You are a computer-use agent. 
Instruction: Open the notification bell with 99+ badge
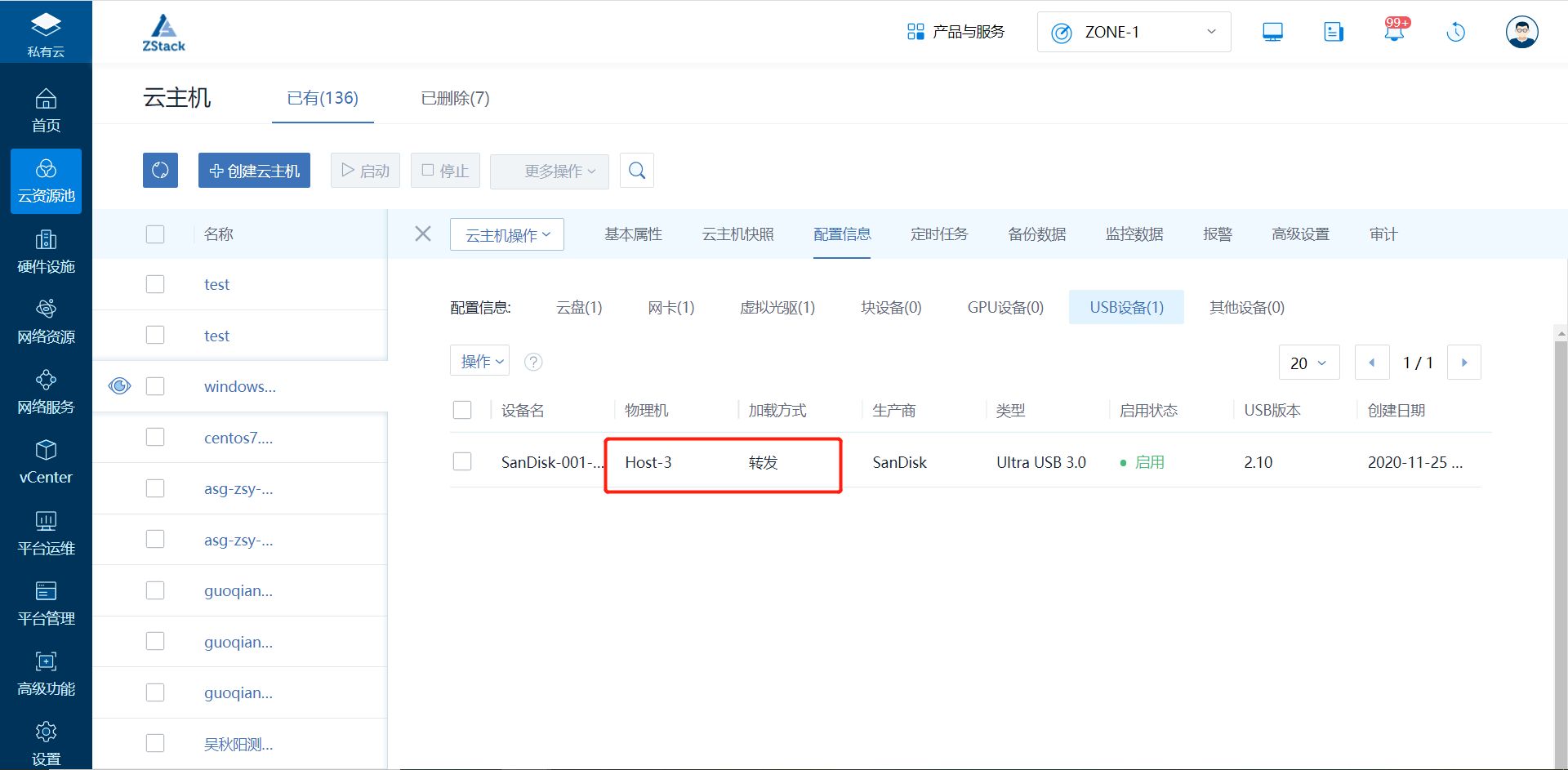[x=1395, y=32]
